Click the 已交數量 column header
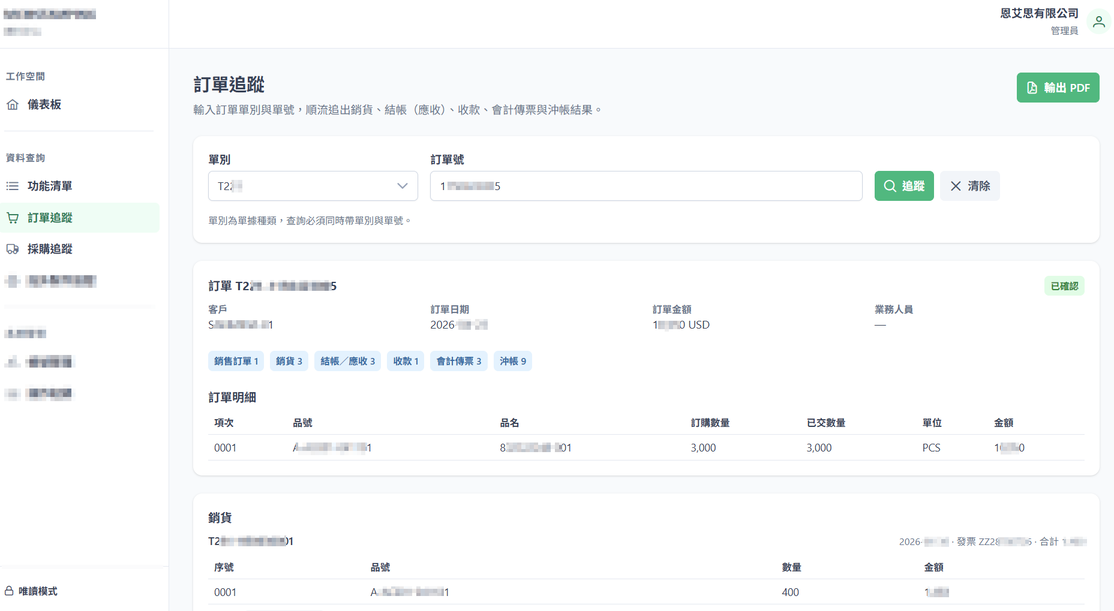 [826, 423]
